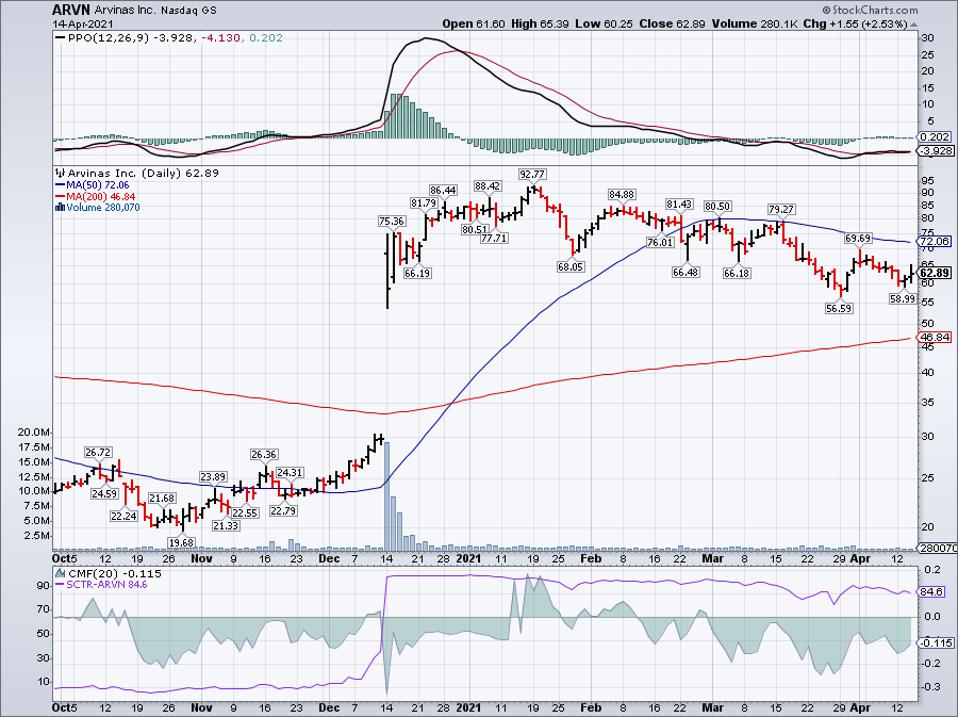Click the Open 61.60 value in the header

point(474,24)
